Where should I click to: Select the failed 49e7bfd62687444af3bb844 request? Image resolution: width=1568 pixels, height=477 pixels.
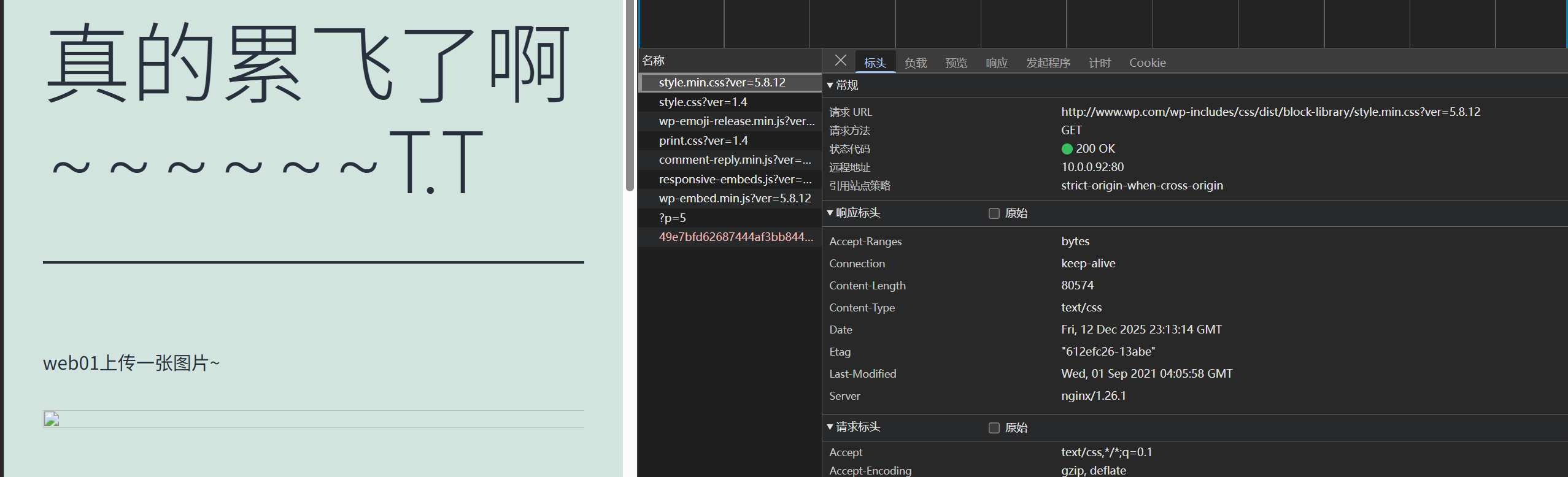tap(730, 237)
